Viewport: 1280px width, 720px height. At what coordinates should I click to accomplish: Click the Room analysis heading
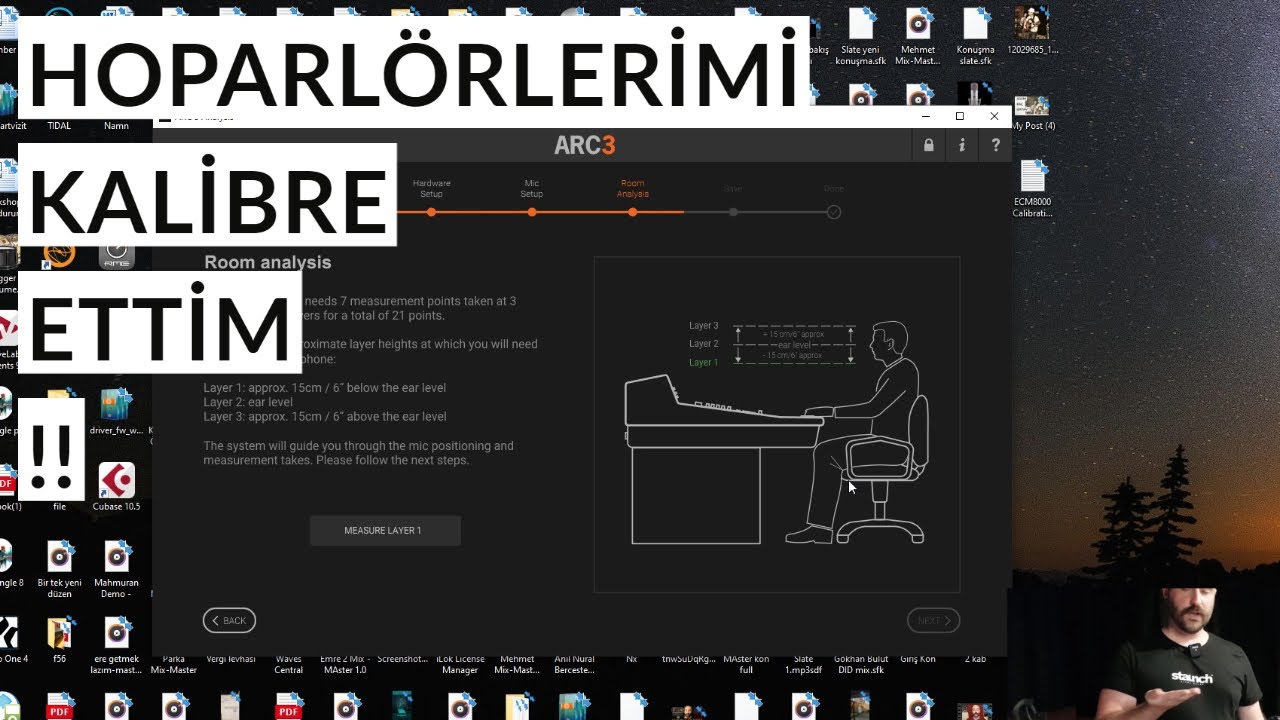click(267, 262)
